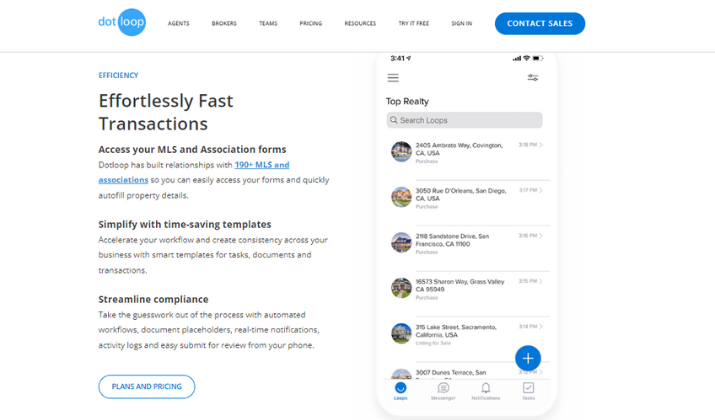715x420 pixels.
Task: Open the hamburger menu in phone mockup
Action: click(x=393, y=78)
